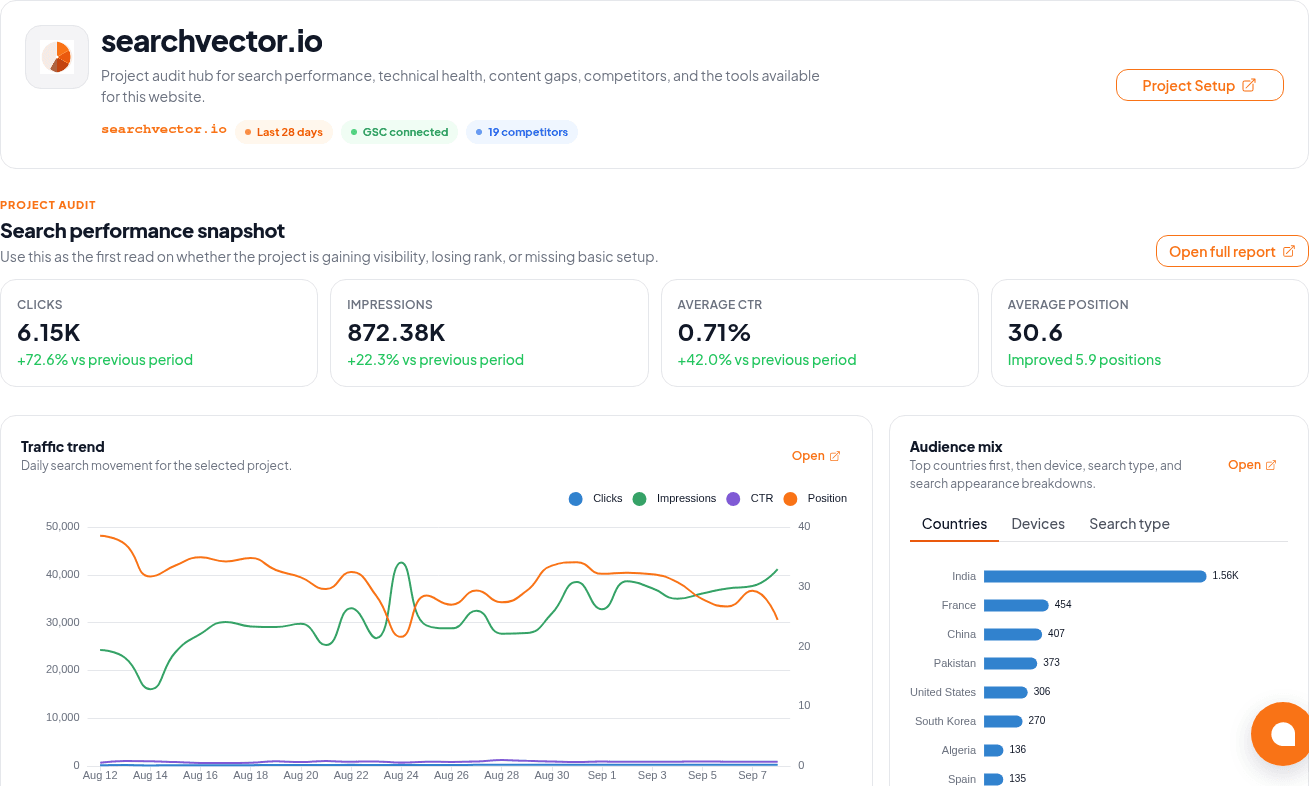The image size is (1309, 786).
Task: Click the '407' China value label
Action: pos(1056,634)
